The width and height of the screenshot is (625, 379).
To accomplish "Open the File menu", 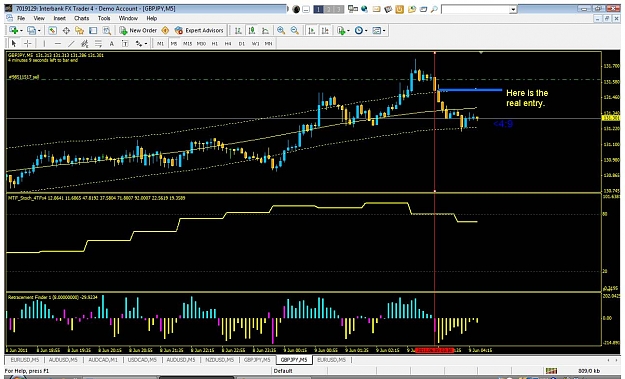I will pos(21,18).
